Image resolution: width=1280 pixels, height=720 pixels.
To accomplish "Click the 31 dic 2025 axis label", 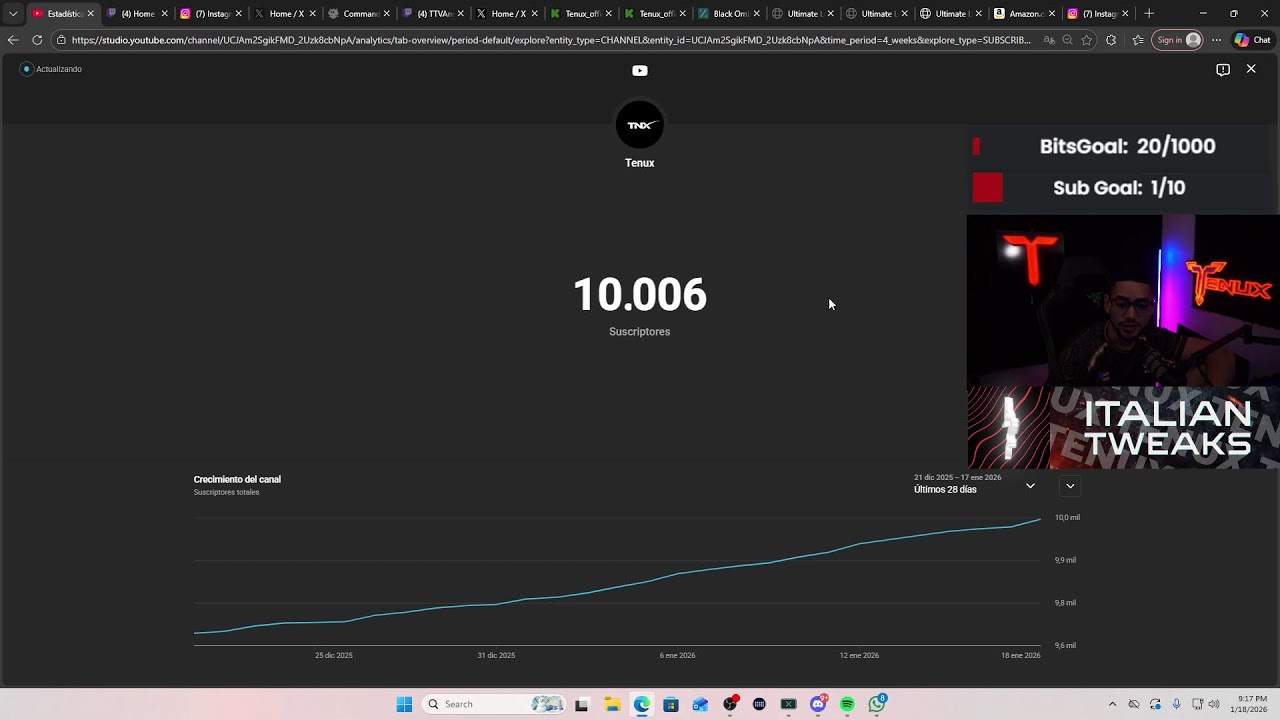I will pos(496,655).
